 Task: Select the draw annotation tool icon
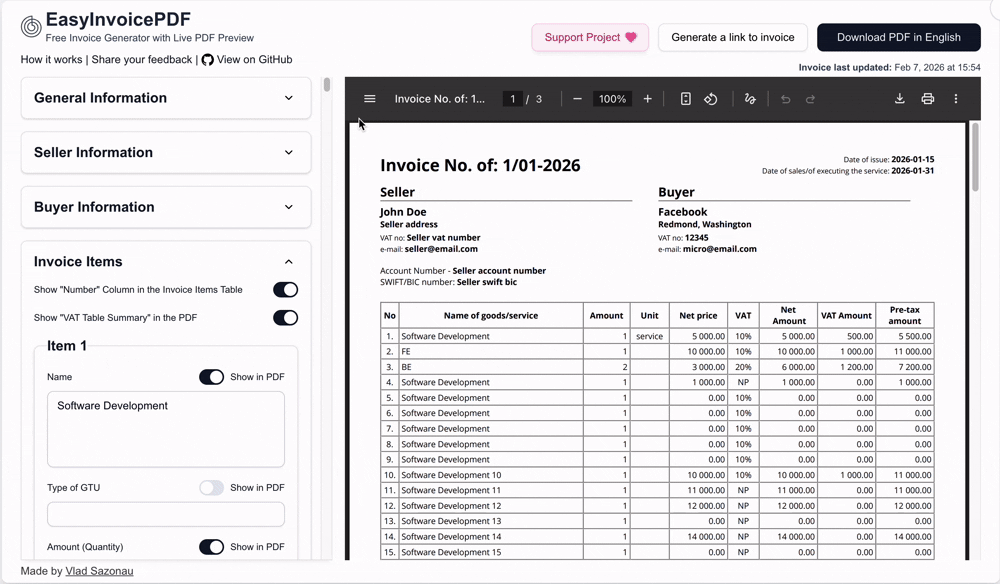point(750,99)
